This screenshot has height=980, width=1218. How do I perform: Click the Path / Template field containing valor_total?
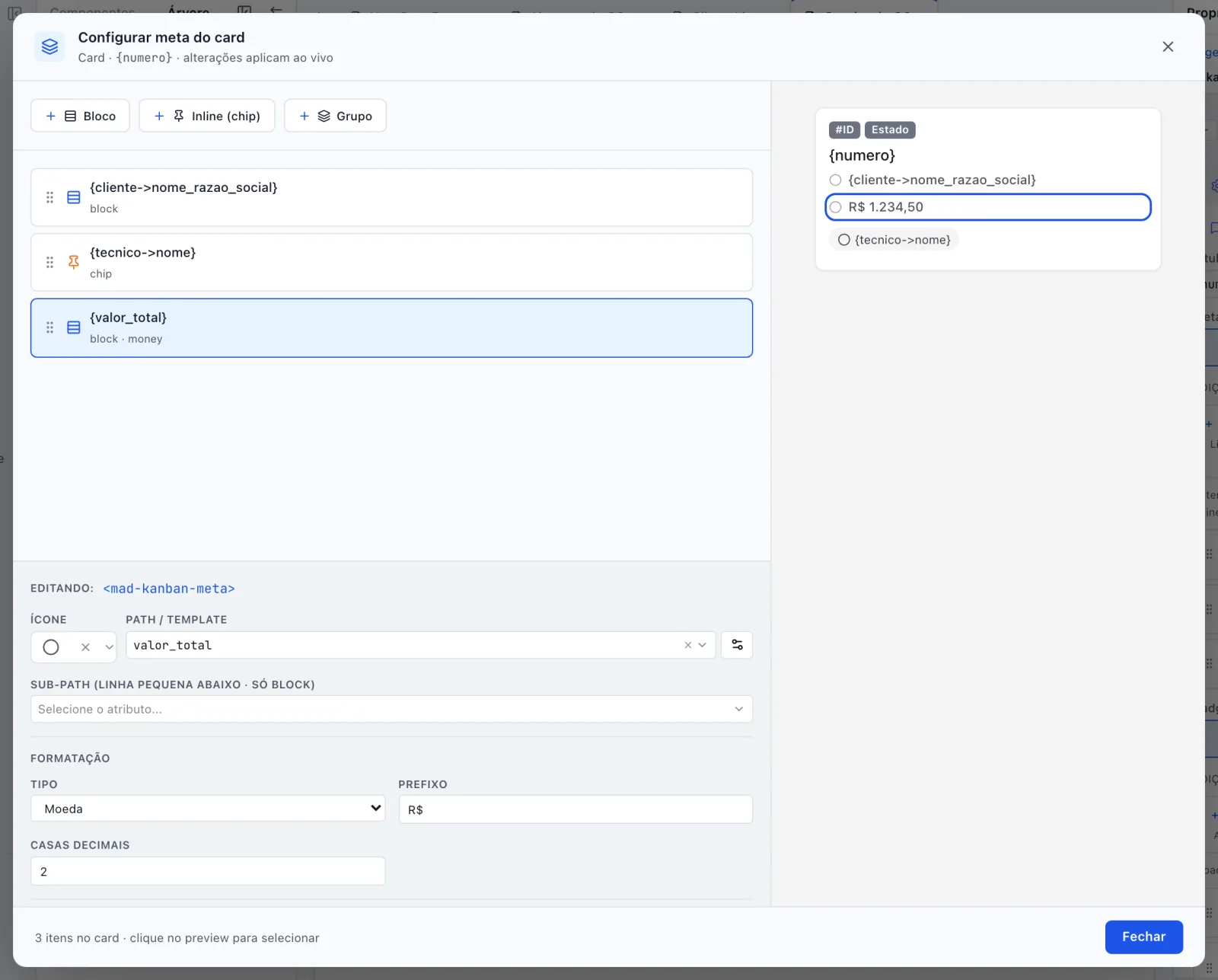(x=420, y=645)
